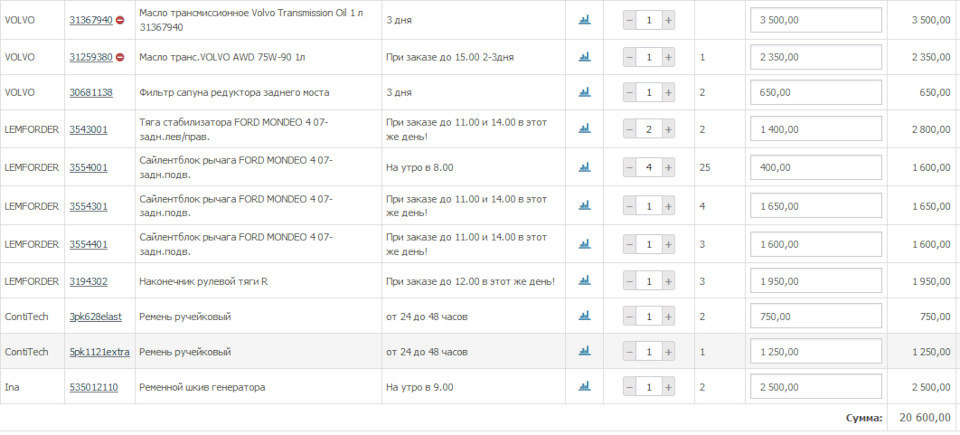Edit price field showing 1 600,00
Screen dimensions: 960x435
(x=816, y=244)
